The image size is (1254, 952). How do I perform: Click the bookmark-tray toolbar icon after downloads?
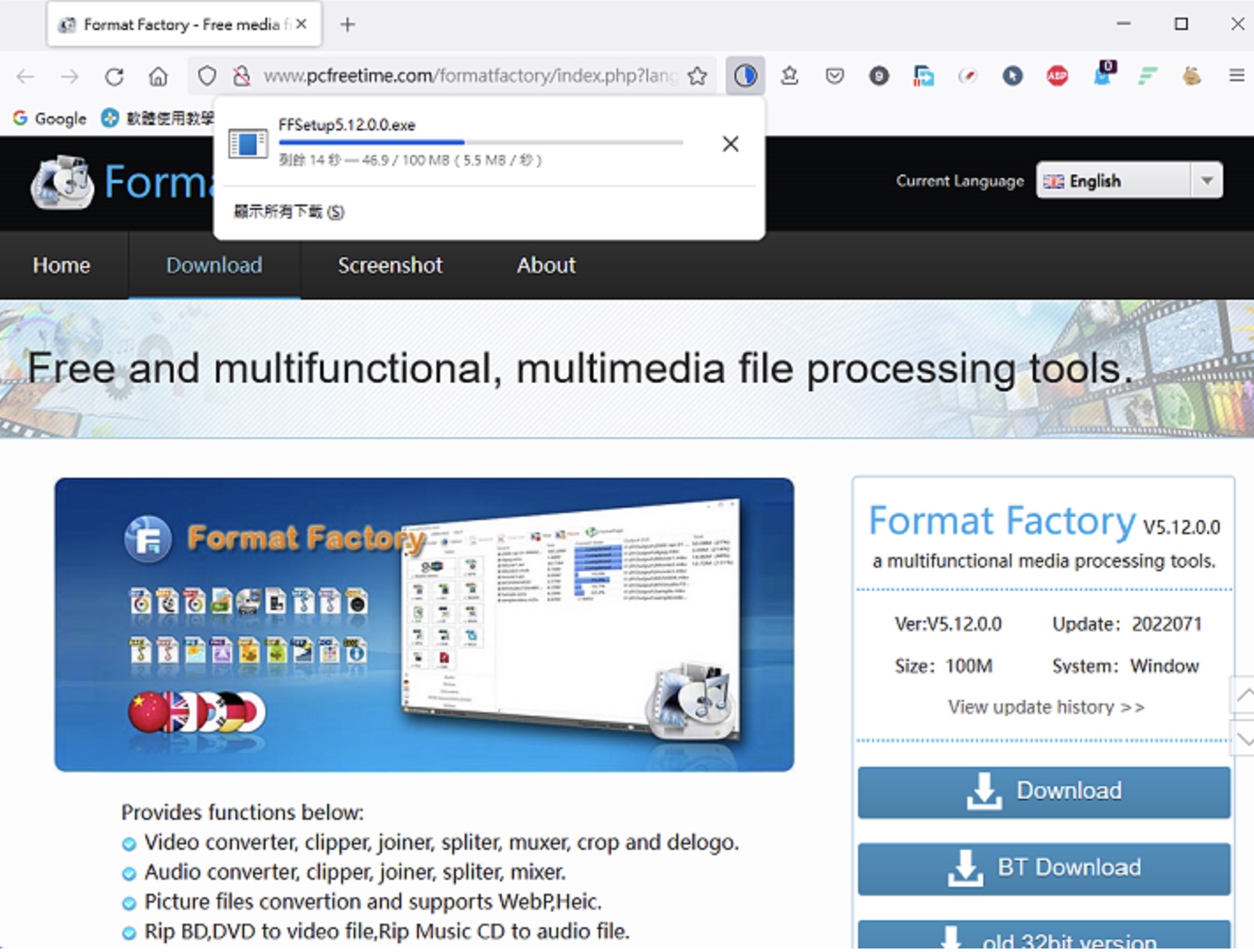[x=789, y=77]
